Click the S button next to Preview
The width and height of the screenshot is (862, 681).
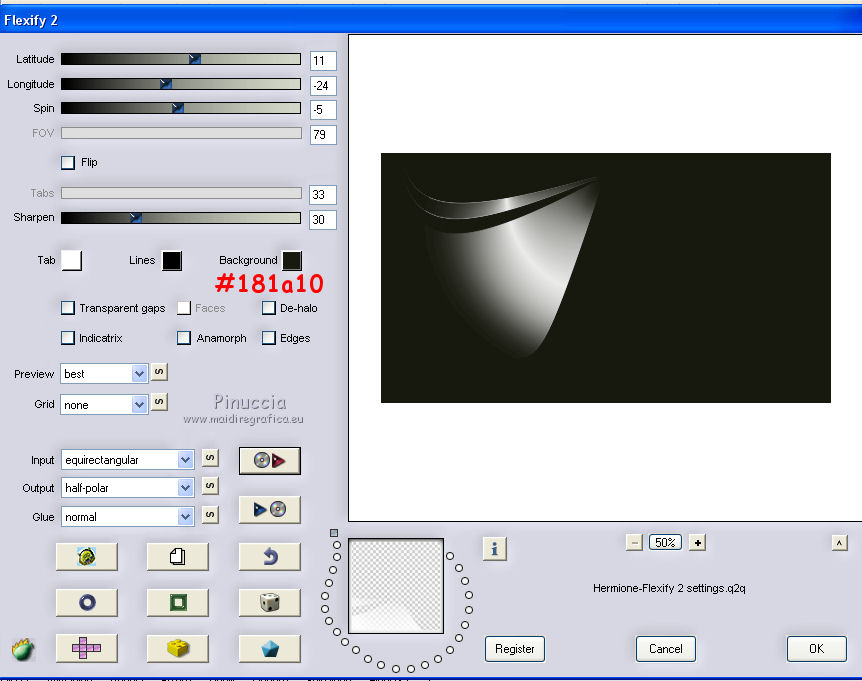point(159,372)
